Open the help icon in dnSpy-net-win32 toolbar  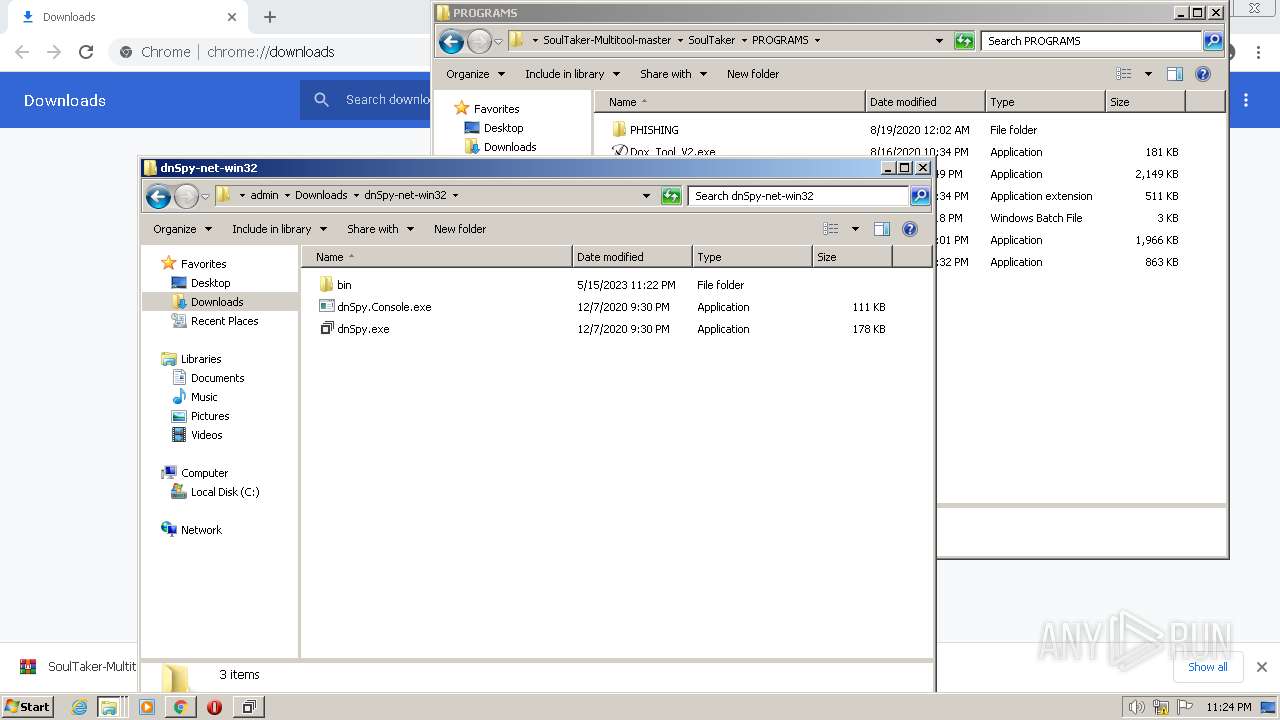coord(910,229)
